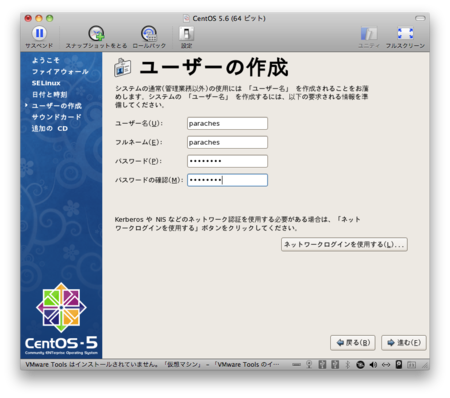Click the Suspend (サスペンド) pause icon
Image resolution: width=450 pixels, height=398 pixels.
pos(39,33)
